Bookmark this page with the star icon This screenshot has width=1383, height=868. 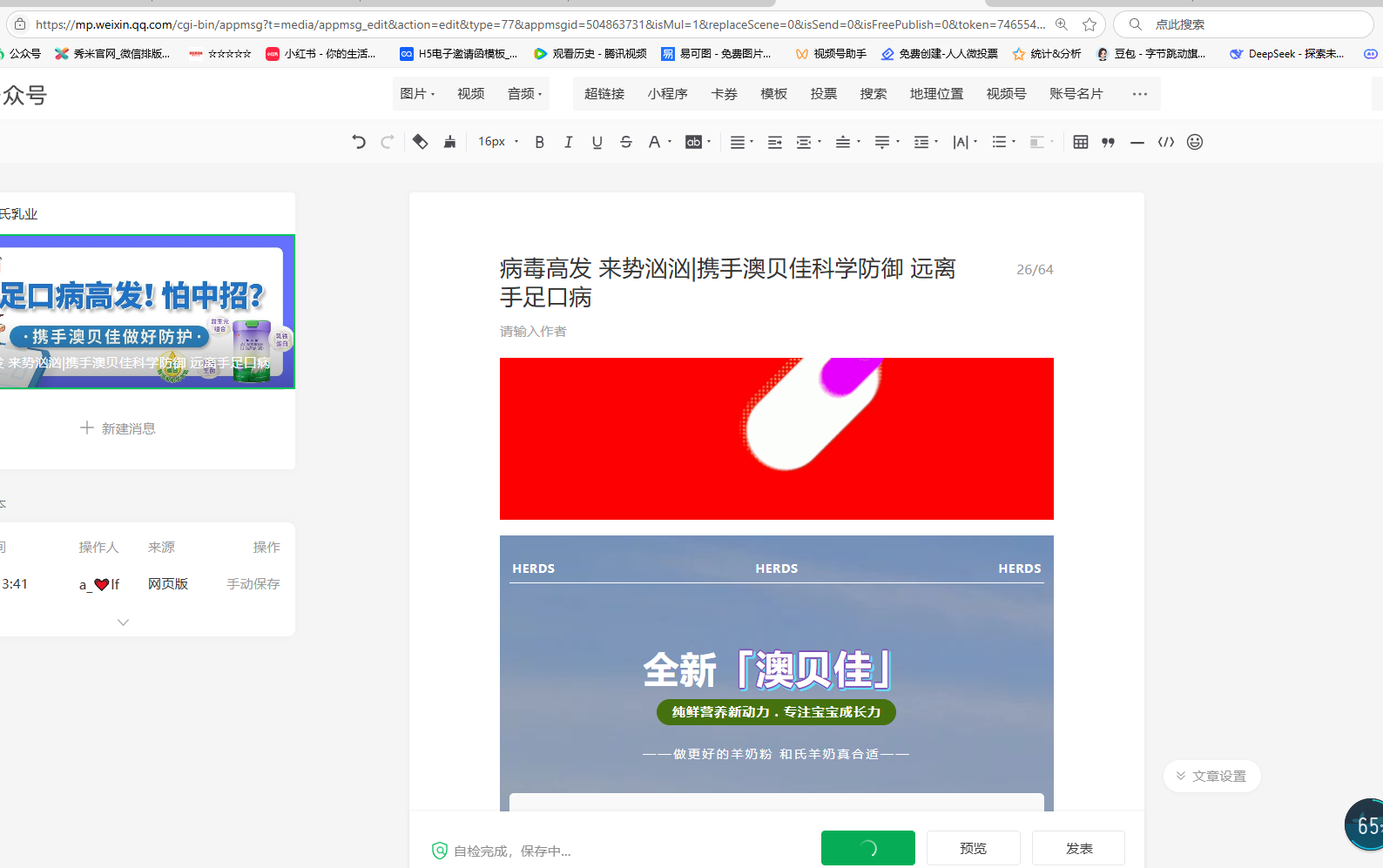click(x=1090, y=24)
